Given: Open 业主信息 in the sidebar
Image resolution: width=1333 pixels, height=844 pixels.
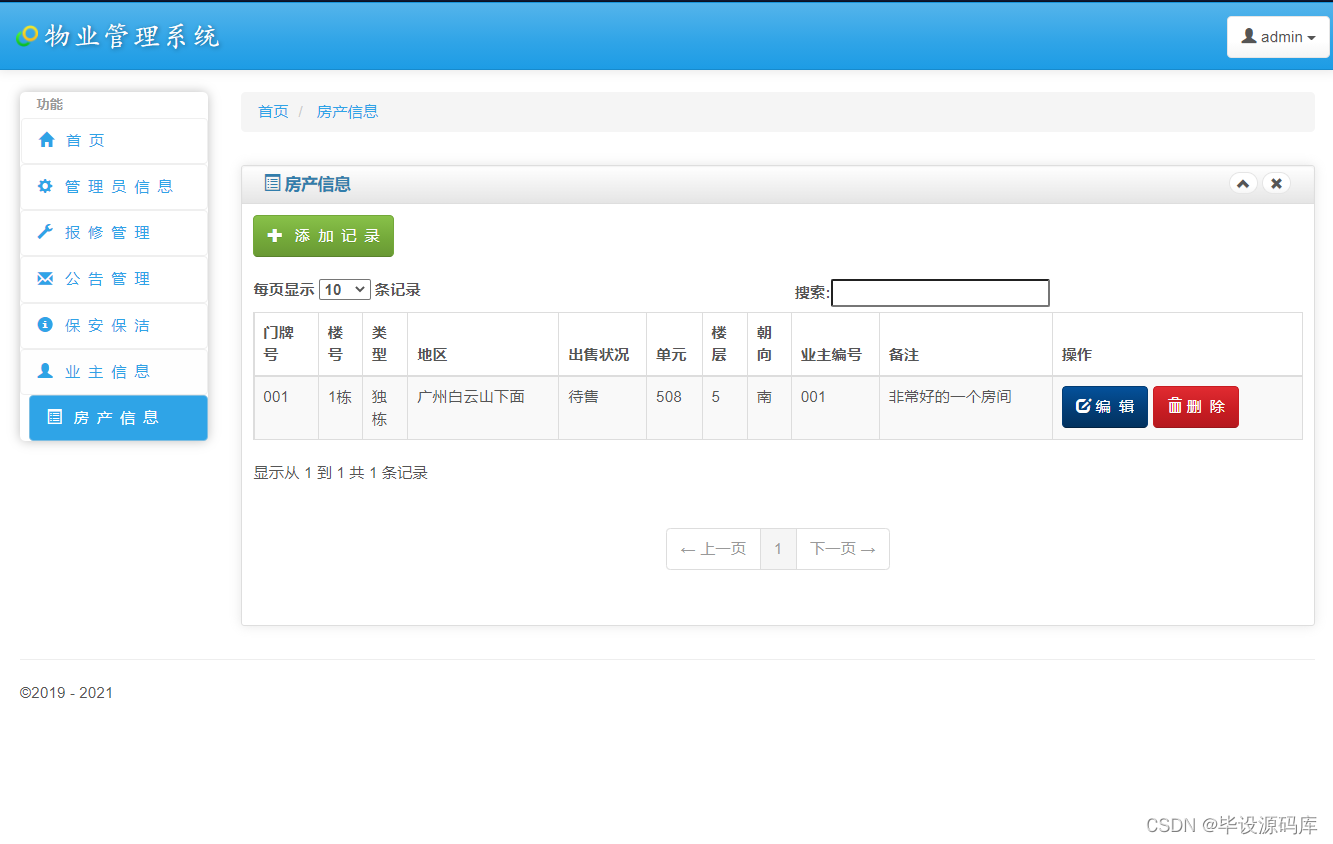Looking at the screenshot, I should [x=114, y=371].
